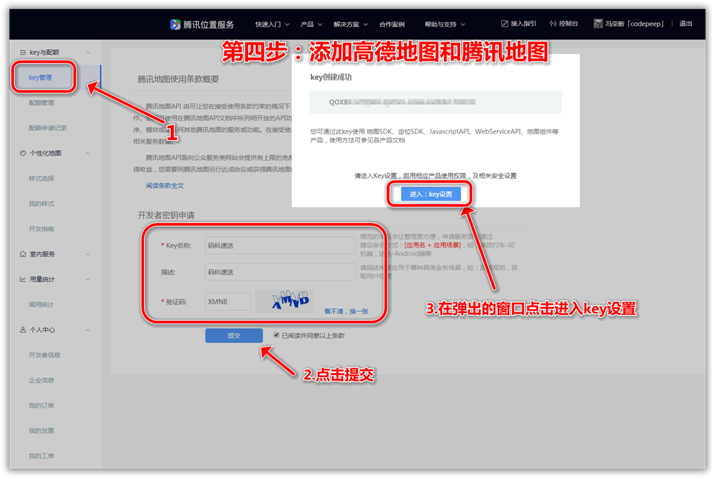The width and height of the screenshot is (714, 478).
Task: Click the 控制台 console icon in header
Action: (553, 24)
